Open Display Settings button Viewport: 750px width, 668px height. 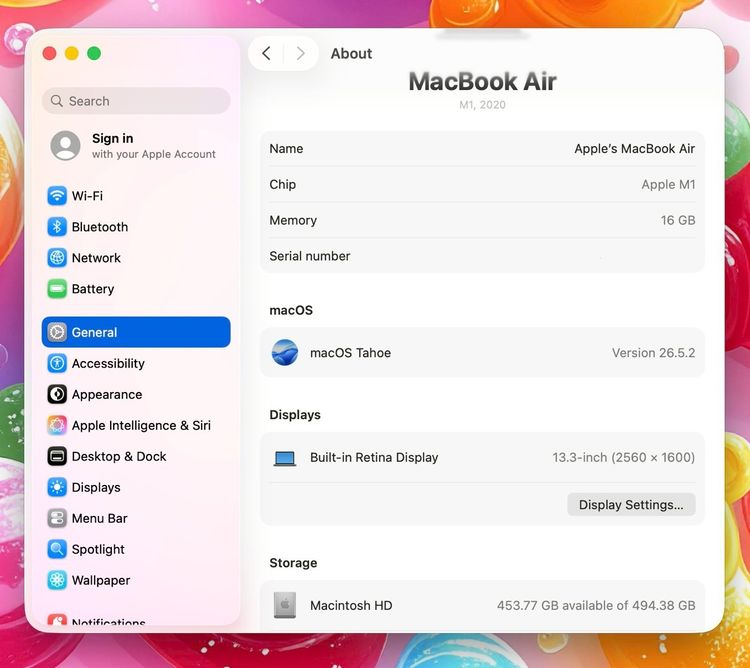[x=631, y=504]
